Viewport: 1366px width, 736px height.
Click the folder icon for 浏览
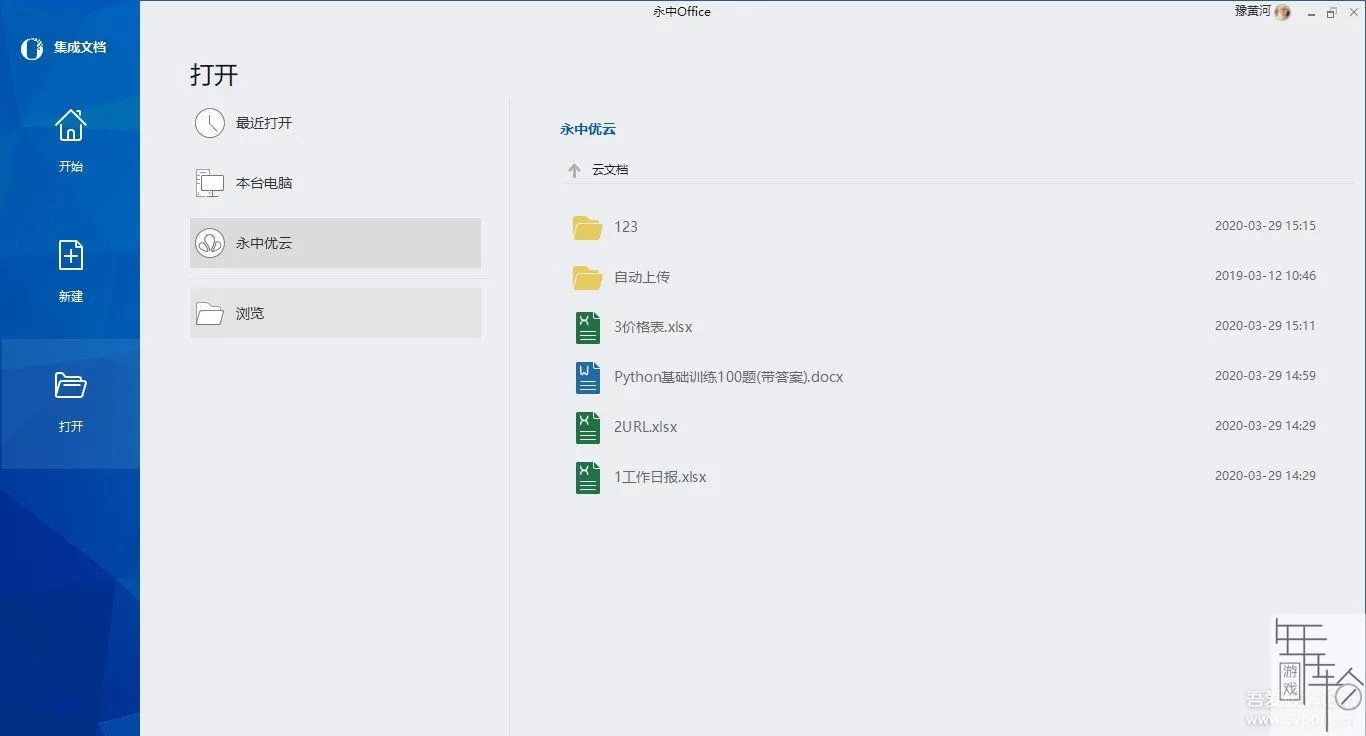click(x=210, y=313)
